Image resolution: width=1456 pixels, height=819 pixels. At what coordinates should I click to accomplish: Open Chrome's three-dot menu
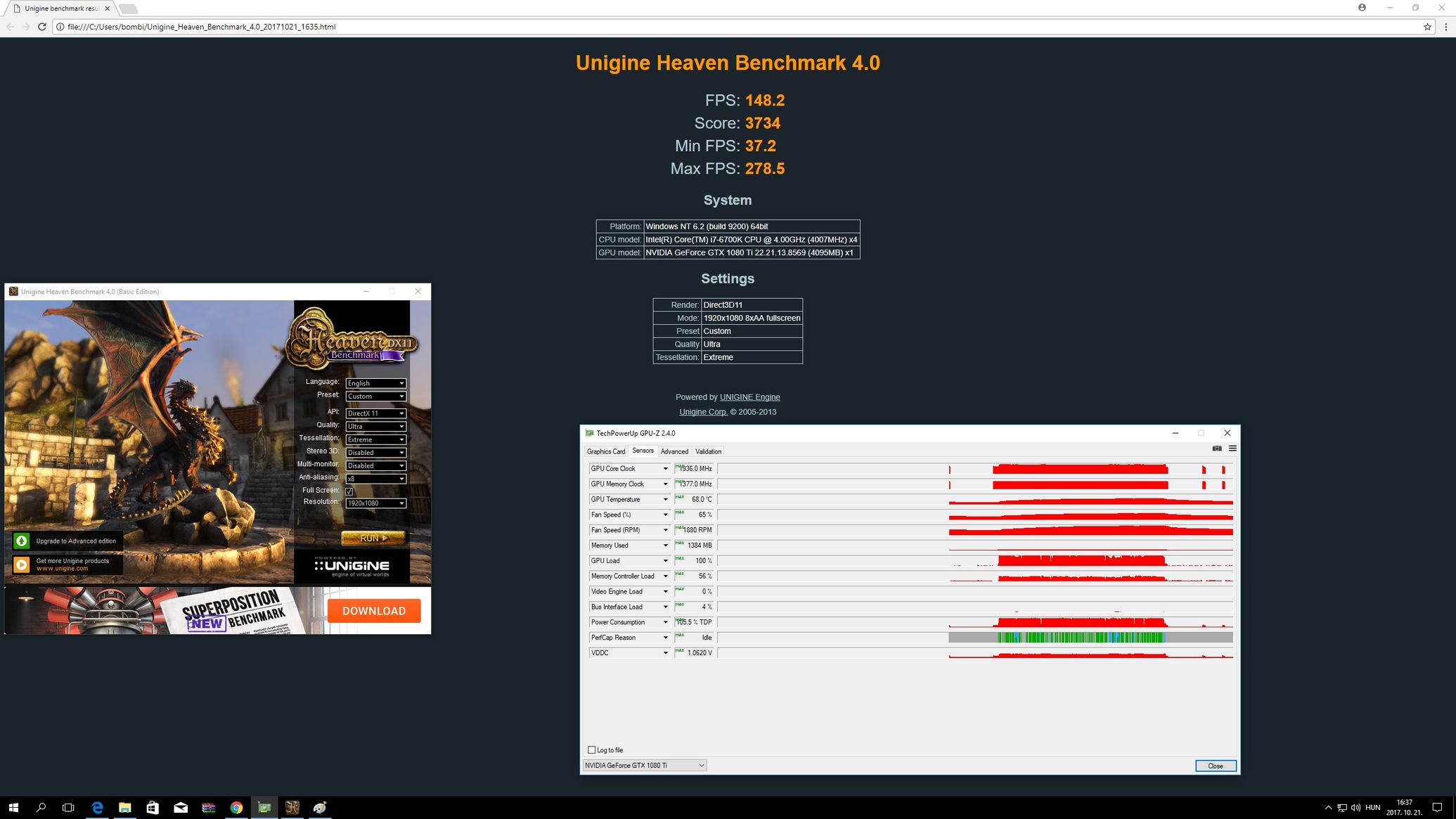(x=1445, y=27)
